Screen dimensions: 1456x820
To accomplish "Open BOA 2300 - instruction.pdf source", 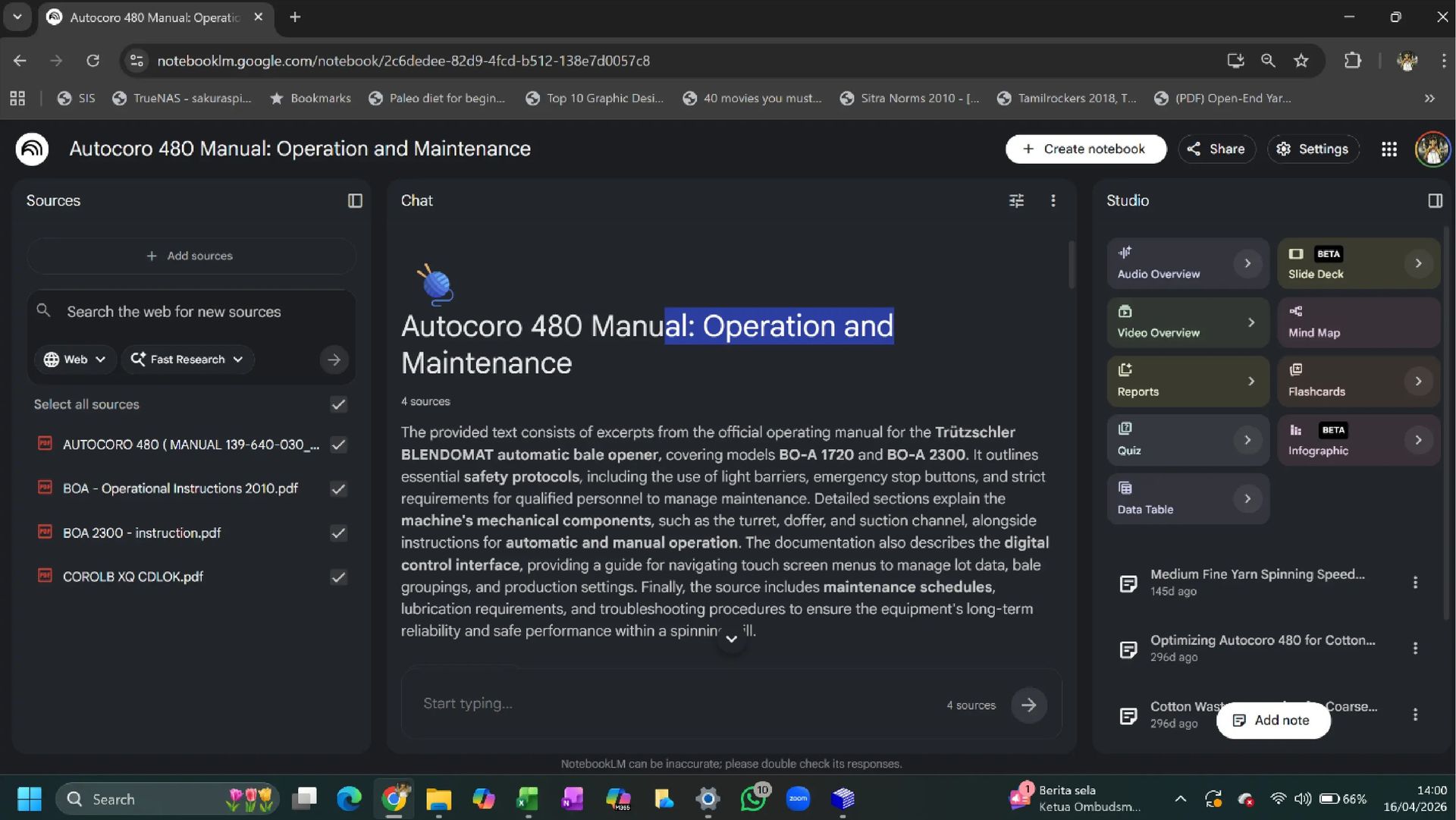I will pos(142,533).
